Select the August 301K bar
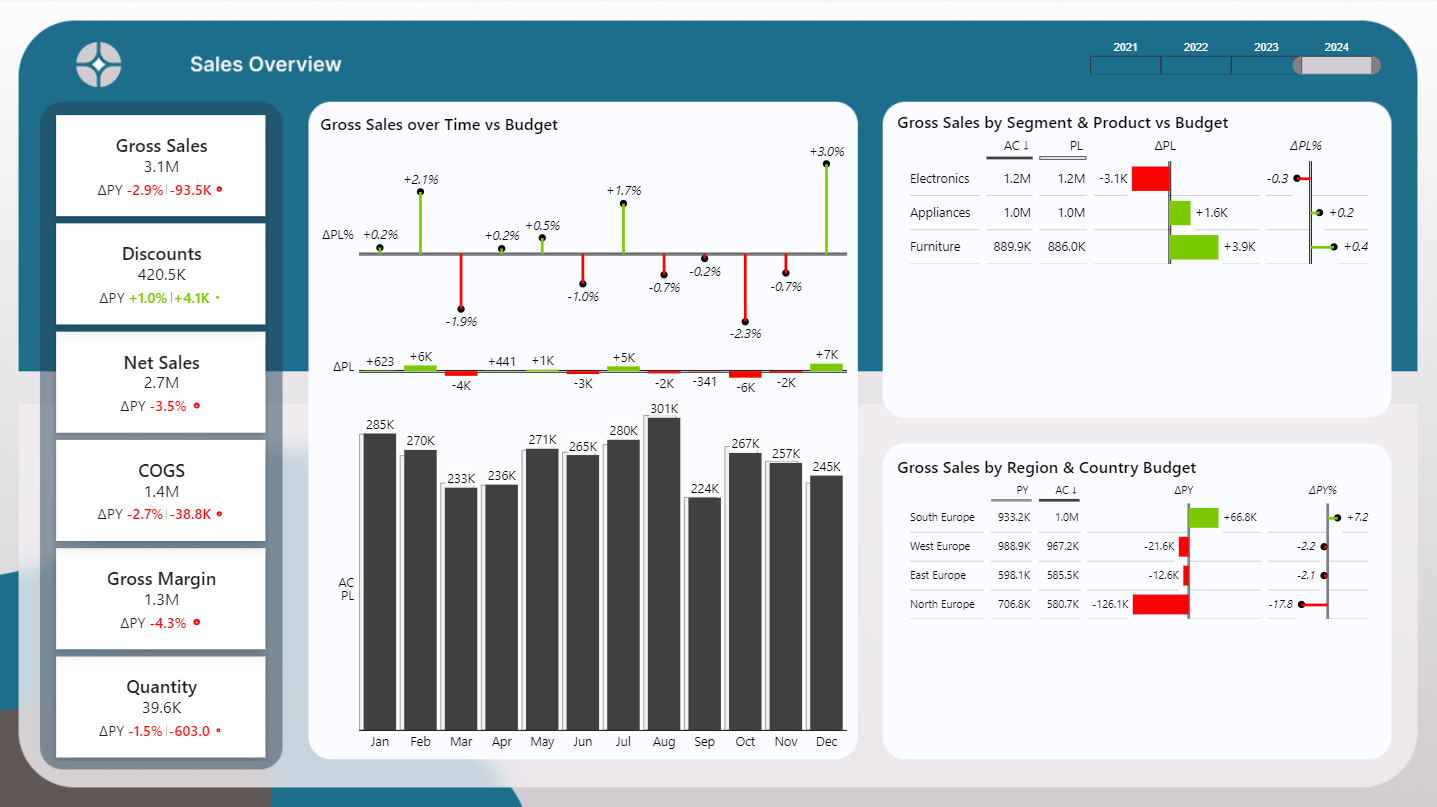 664,574
